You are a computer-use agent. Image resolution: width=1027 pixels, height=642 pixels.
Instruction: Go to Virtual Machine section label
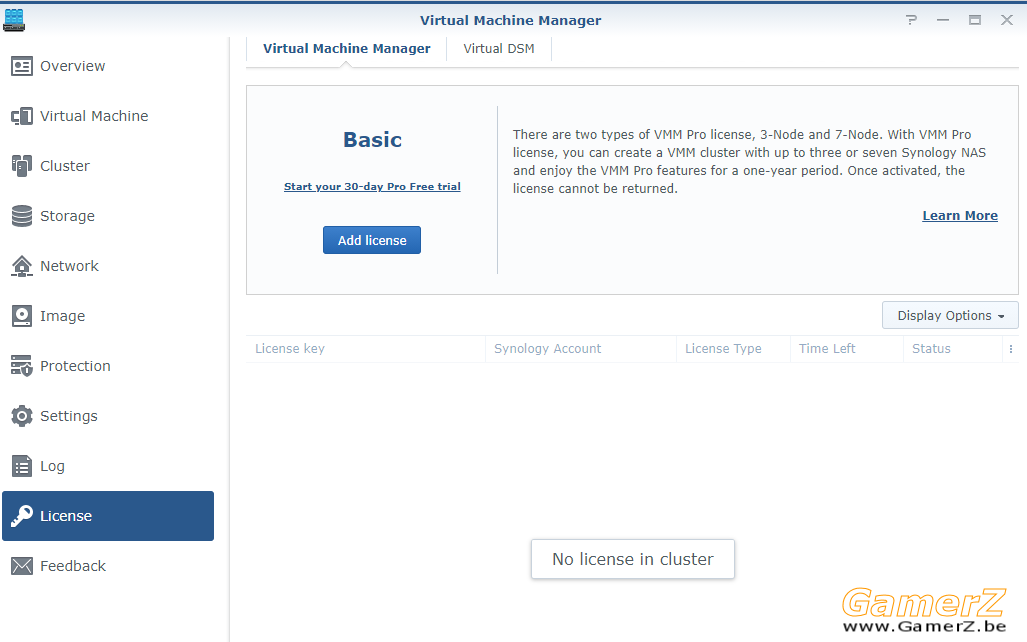(x=94, y=116)
